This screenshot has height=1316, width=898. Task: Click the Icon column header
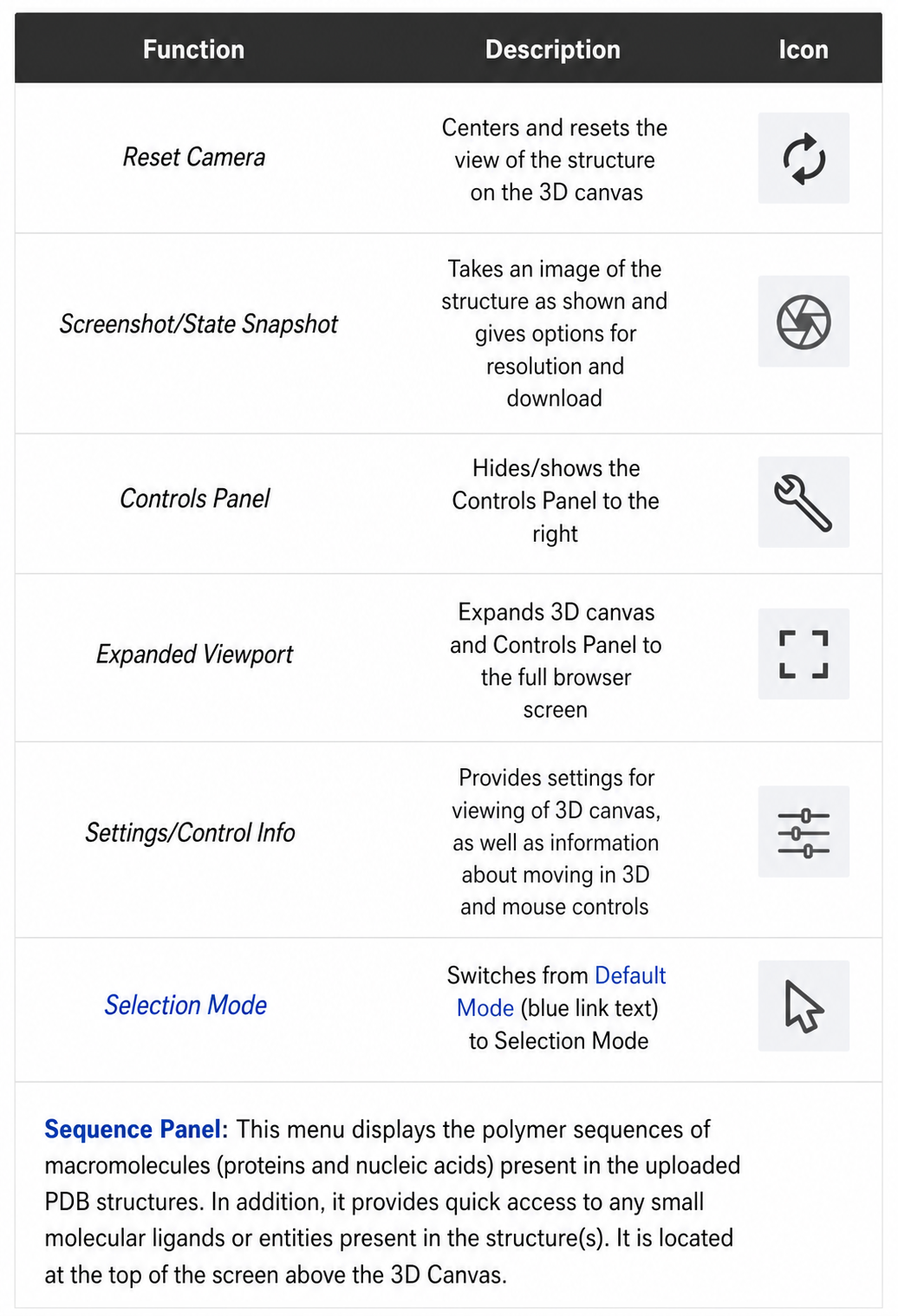(804, 49)
